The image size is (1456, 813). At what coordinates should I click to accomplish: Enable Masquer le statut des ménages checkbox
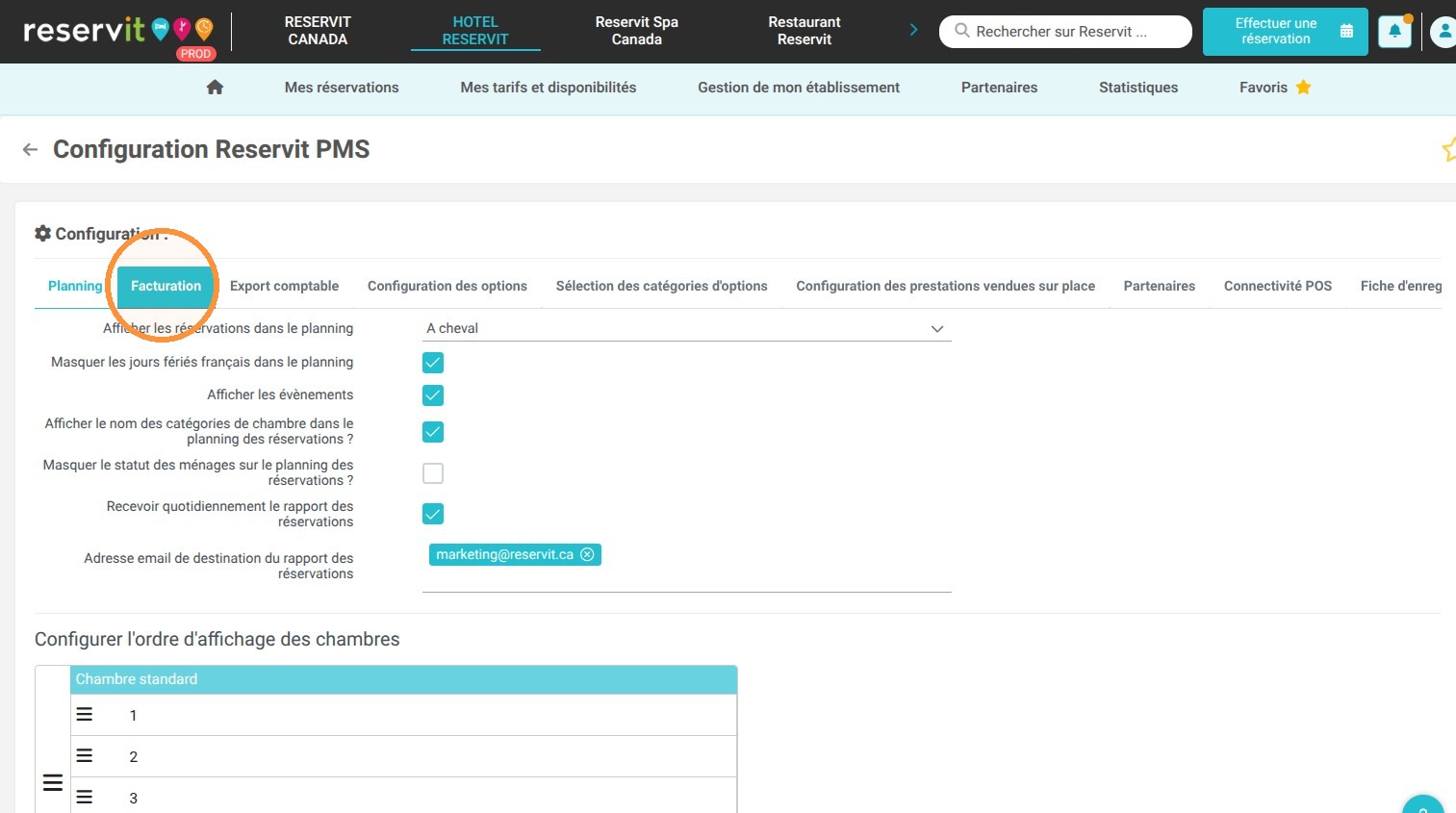pos(433,473)
